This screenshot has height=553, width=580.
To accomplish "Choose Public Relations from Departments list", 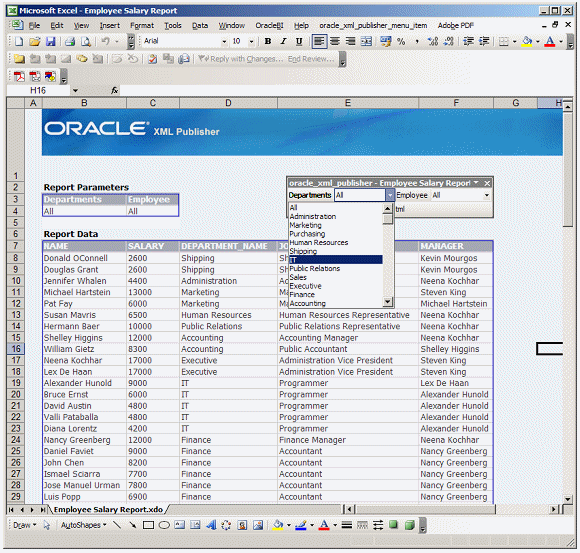I will (335, 269).
